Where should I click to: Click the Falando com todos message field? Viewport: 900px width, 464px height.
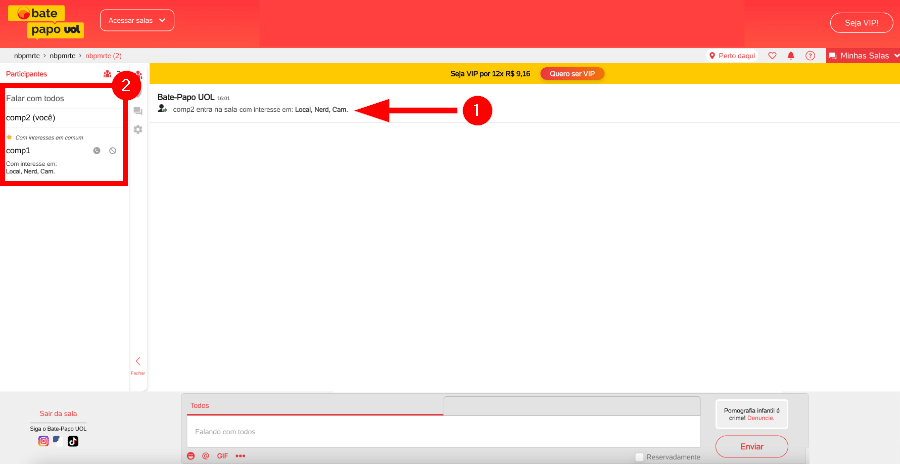[x=443, y=431]
